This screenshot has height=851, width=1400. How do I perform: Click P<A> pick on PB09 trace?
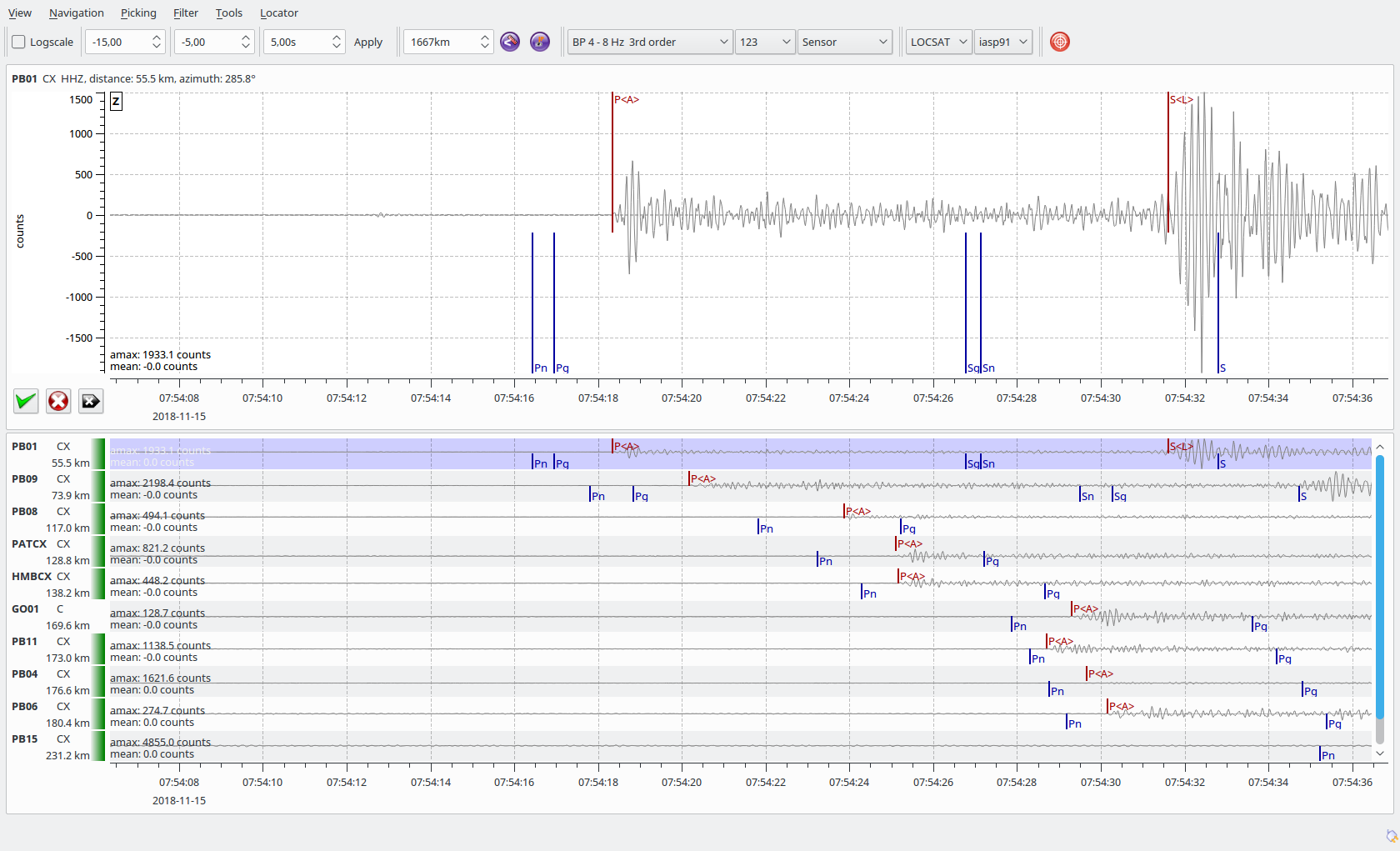[x=702, y=478]
